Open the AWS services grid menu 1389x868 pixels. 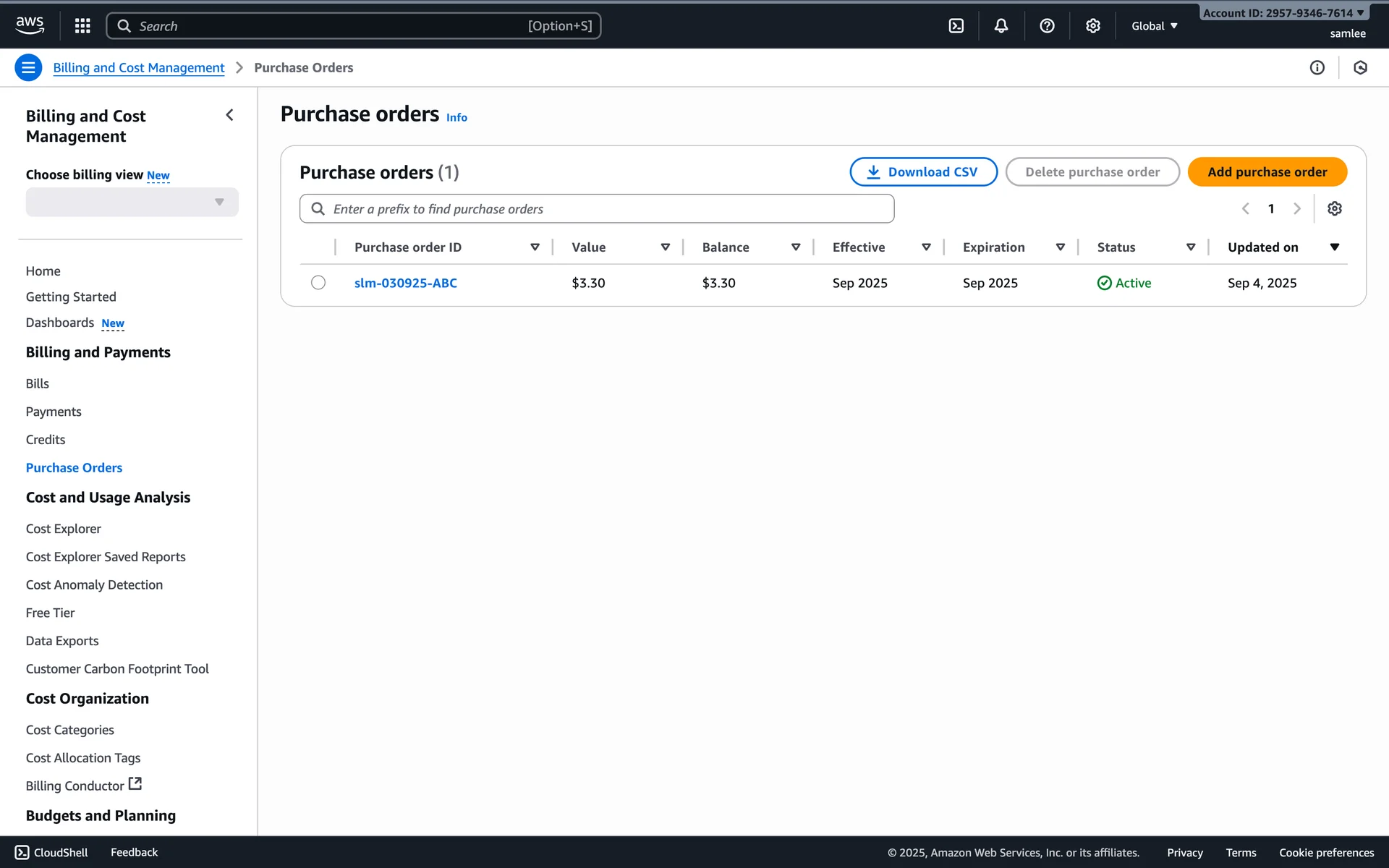pos(82,26)
